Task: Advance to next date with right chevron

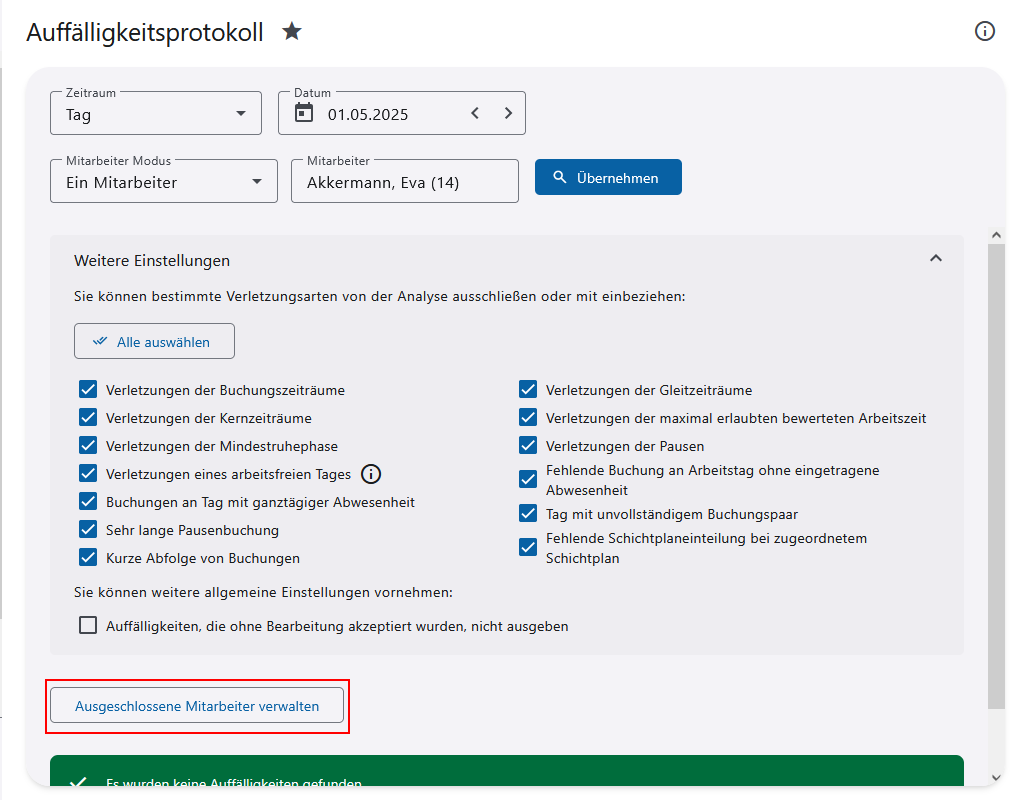Action: click(x=508, y=113)
